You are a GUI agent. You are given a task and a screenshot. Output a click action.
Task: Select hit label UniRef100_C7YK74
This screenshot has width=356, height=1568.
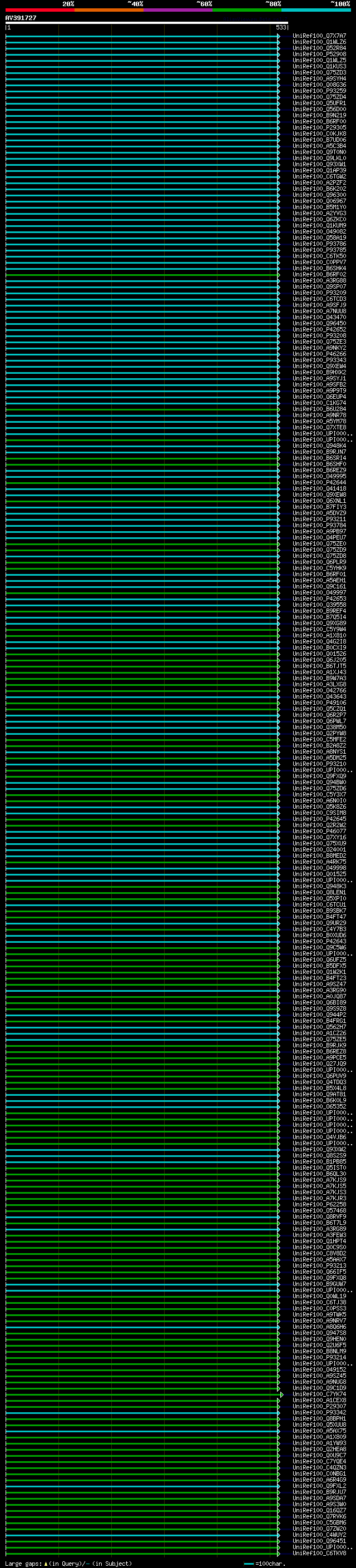tap(319, 1393)
